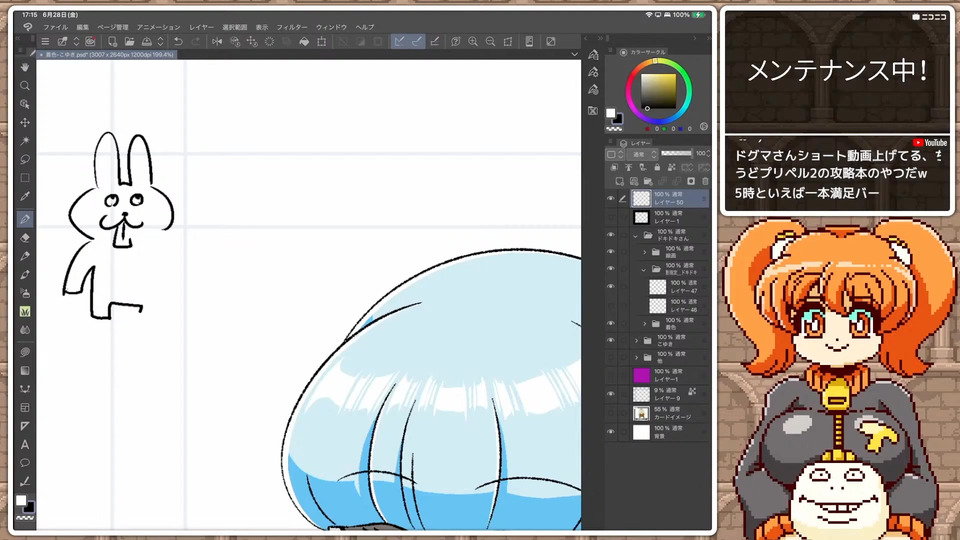Screen dimensions: 960x540
Task: Hide the 背景 layer via eye icon
Action: 610,432
